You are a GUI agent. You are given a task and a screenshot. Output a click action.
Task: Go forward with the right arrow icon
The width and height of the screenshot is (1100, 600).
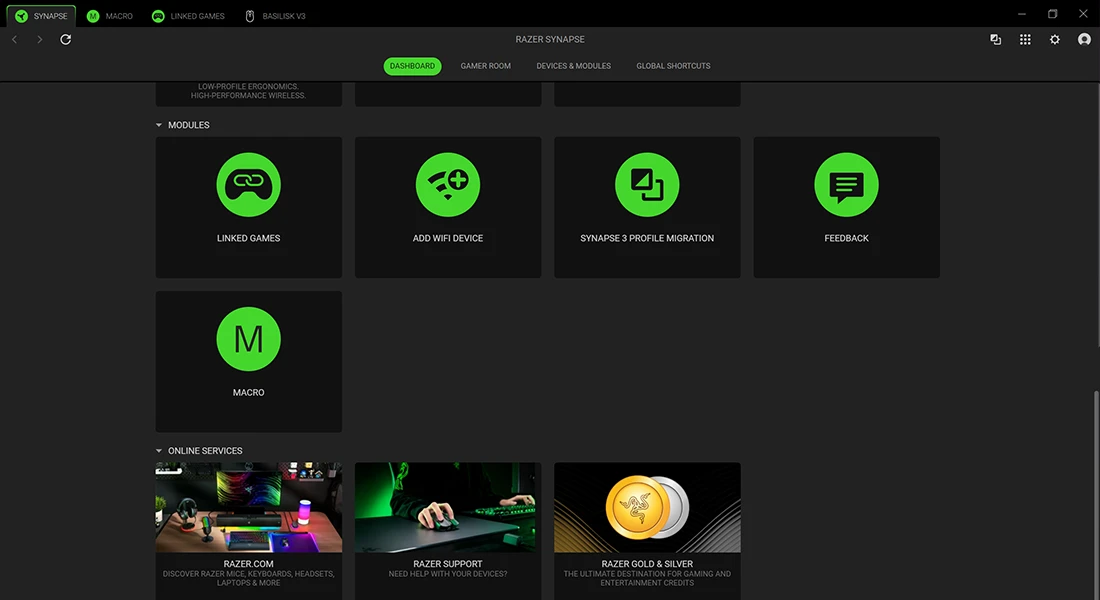(x=40, y=39)
